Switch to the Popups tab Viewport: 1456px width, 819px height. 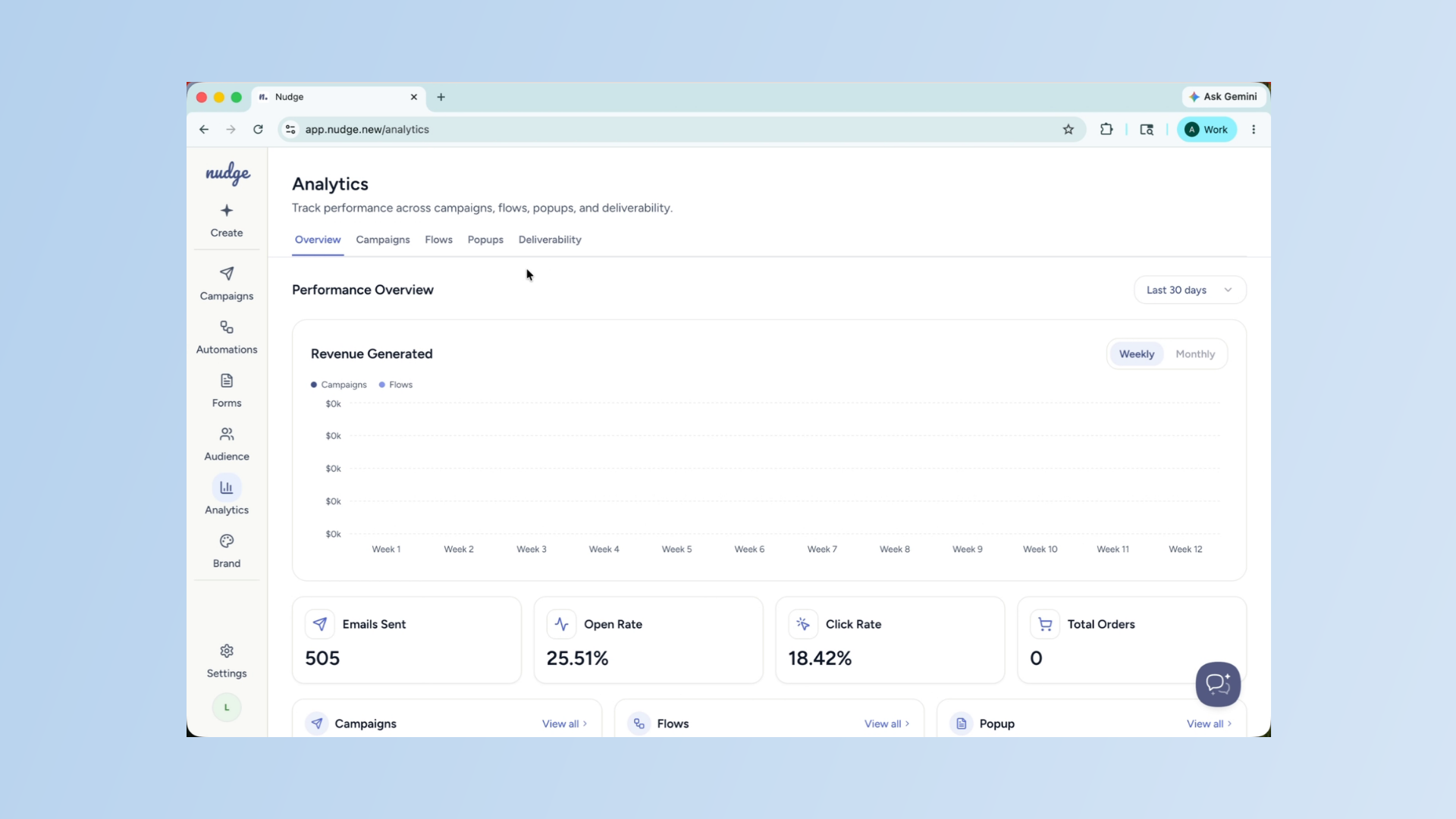(485, 240)
